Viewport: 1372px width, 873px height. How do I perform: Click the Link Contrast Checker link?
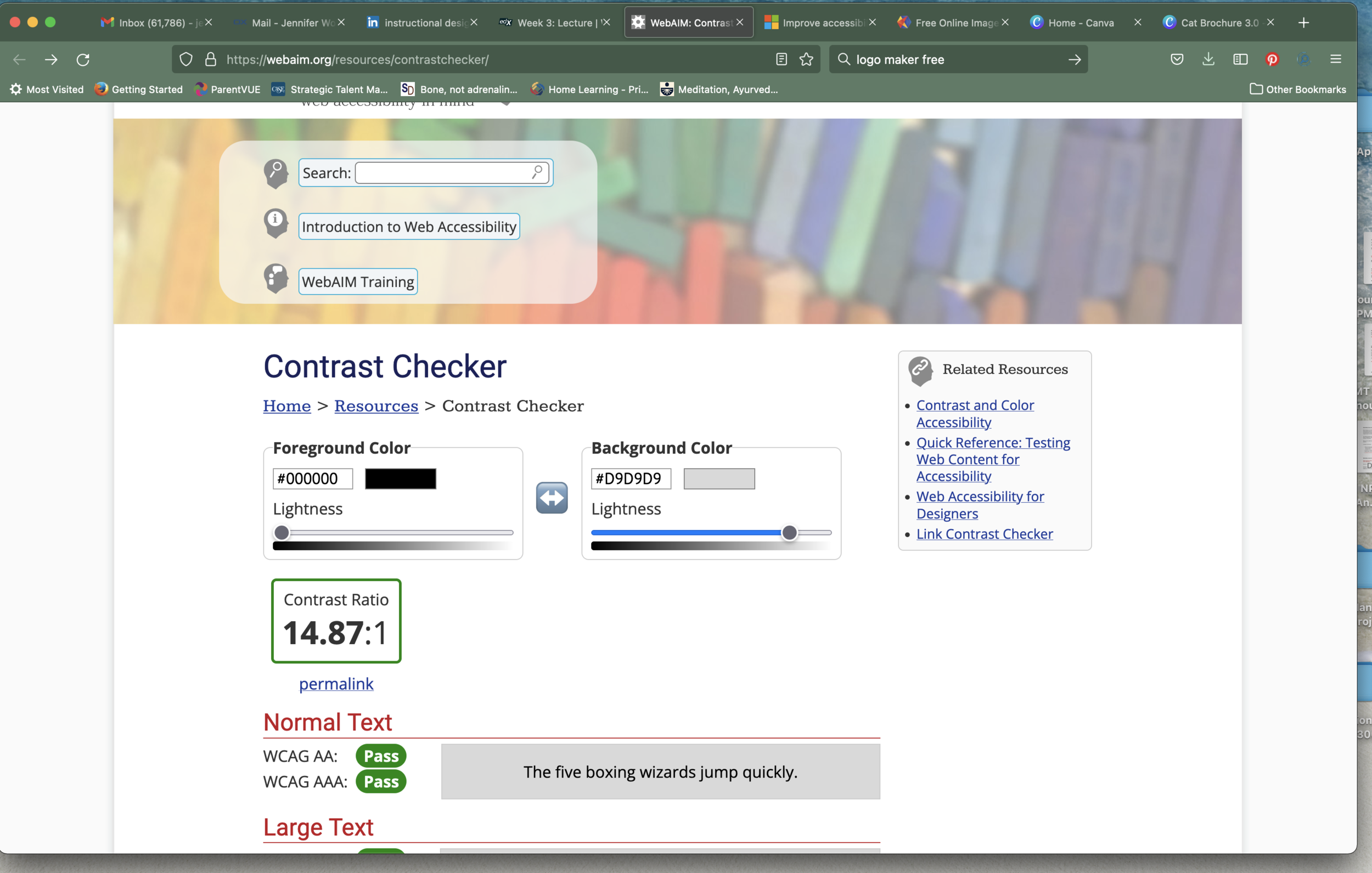click(x=984, y=534)
